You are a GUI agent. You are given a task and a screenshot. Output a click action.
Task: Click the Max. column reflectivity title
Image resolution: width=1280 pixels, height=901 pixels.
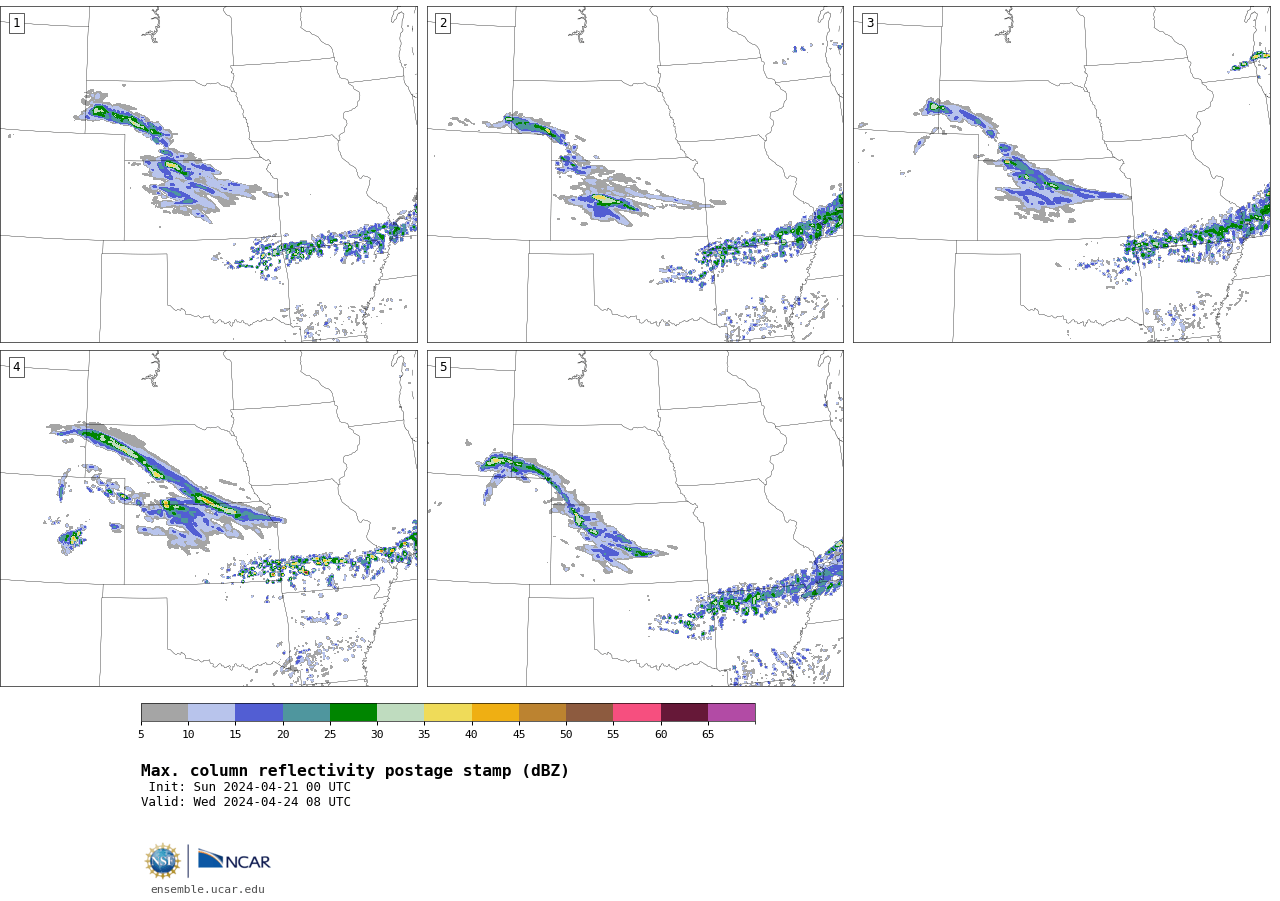(355, 771)
